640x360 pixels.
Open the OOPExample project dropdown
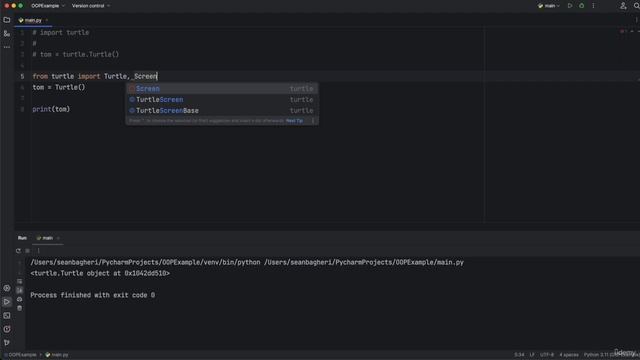[48, 6]
